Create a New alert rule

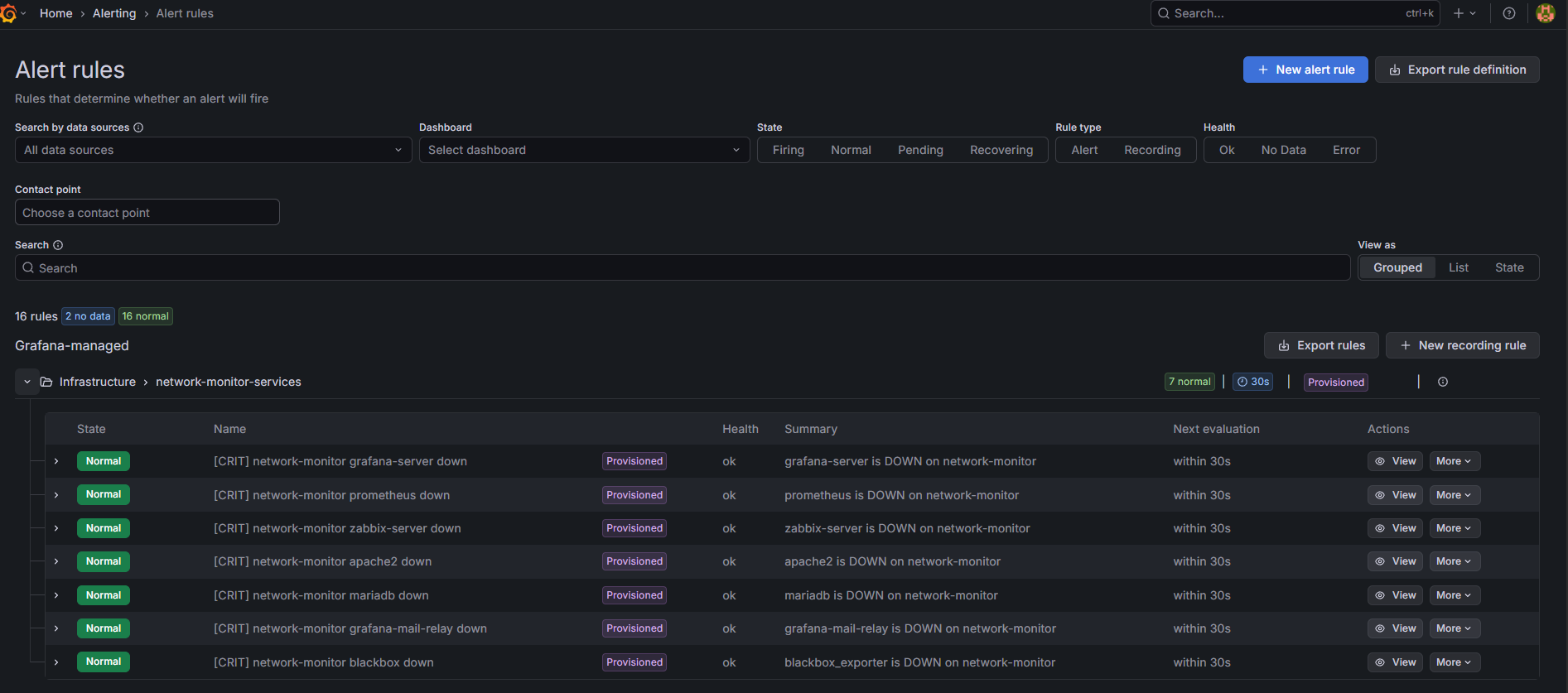tap(1305, 70)
